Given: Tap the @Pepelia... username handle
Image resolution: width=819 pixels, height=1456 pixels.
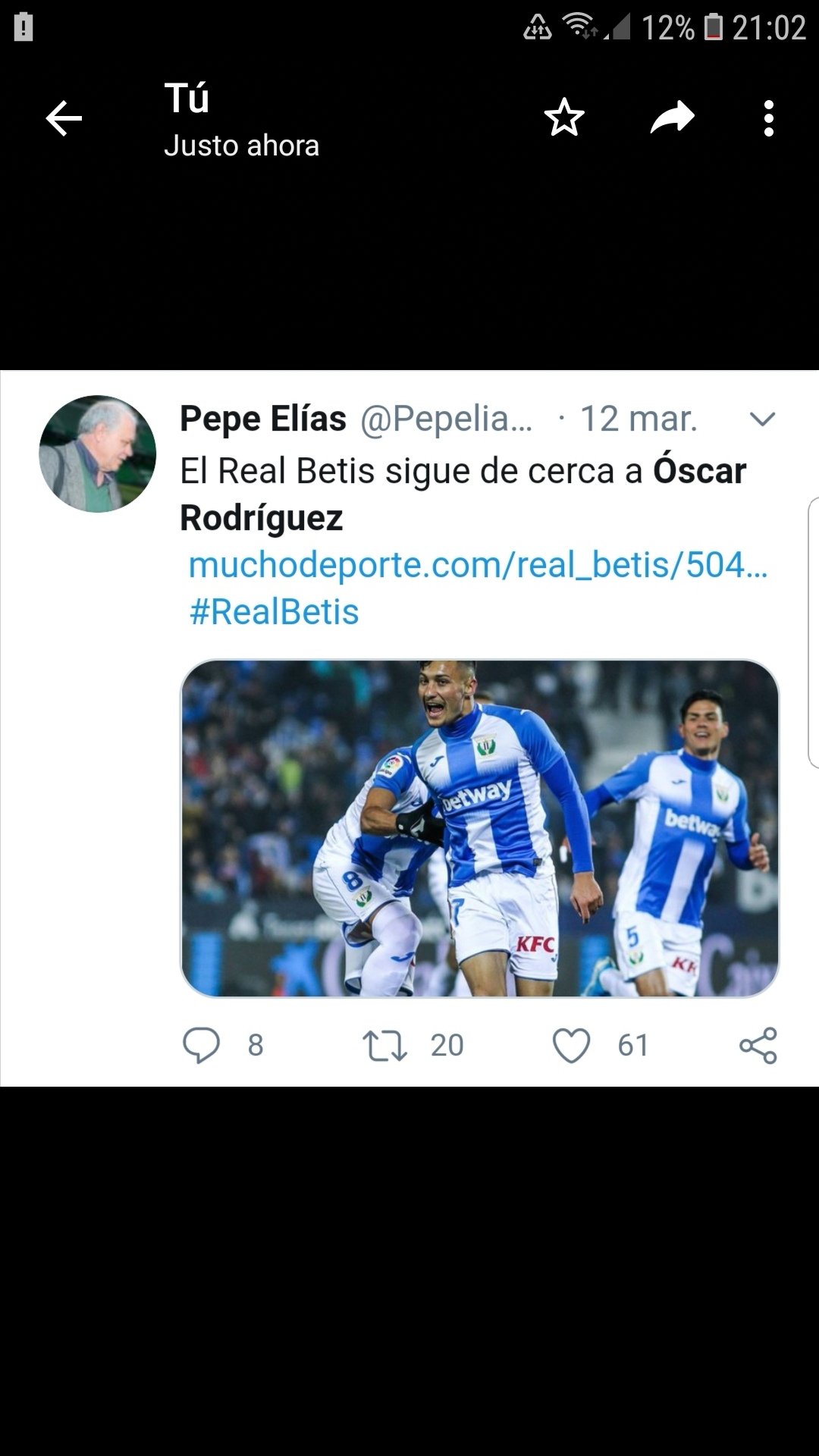Looking at the screenshot, I should (446, 419).
